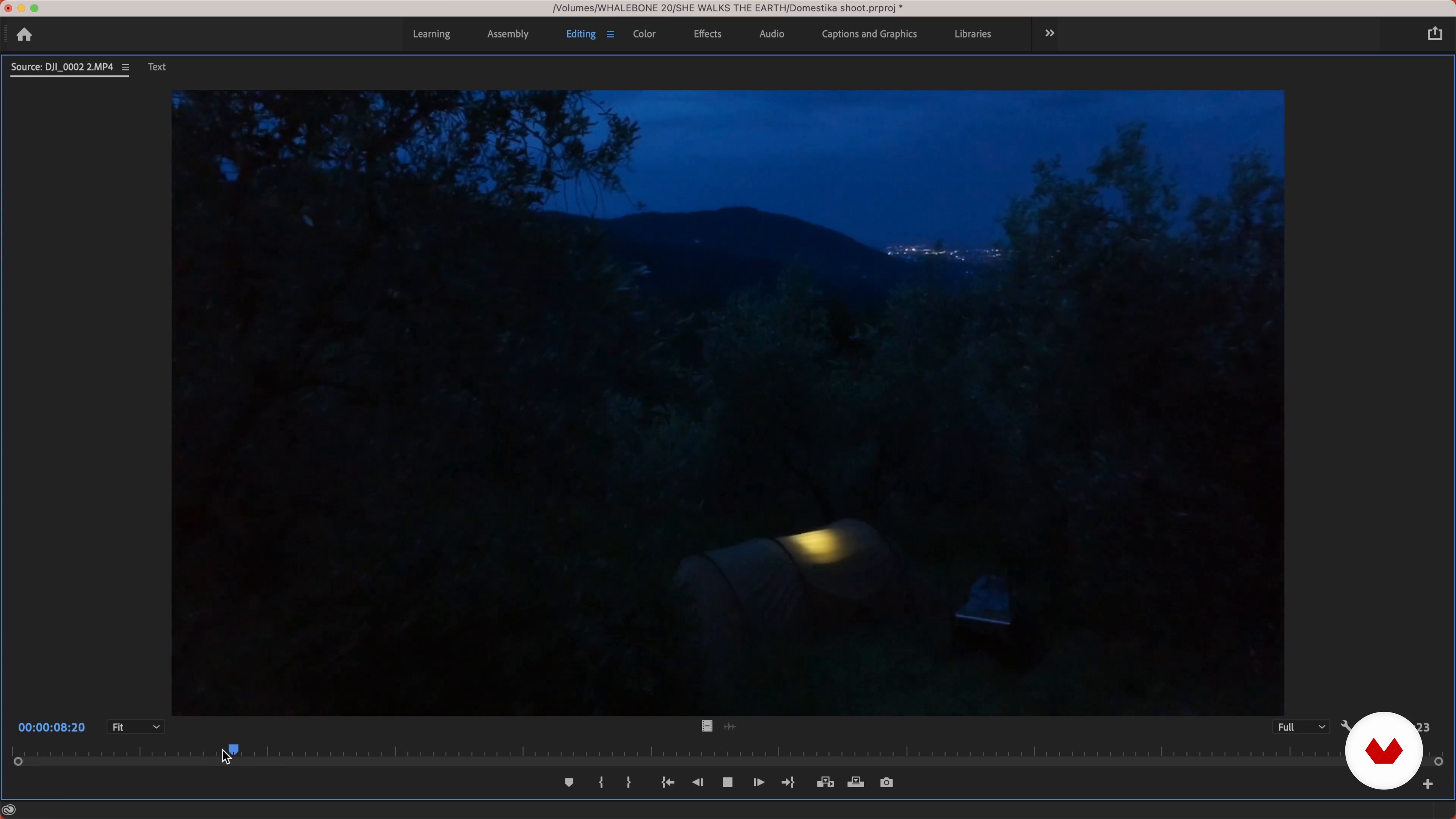Screen dimensions: 1456x819
Task: Step back one frame
Action: tap(698, 783)
